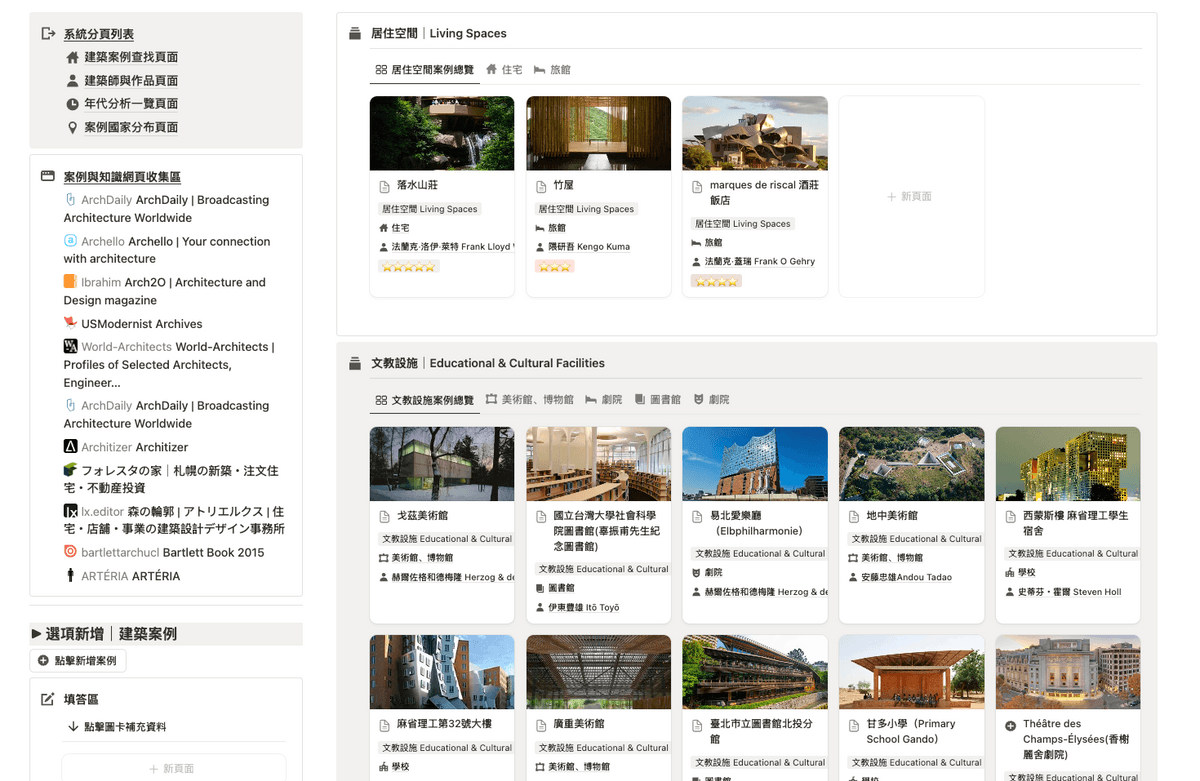Image resolution: width=1200 pixels, height=781 pixels.
Task: Click the Architizer A logo icon
Action: (x=70, y=447)
